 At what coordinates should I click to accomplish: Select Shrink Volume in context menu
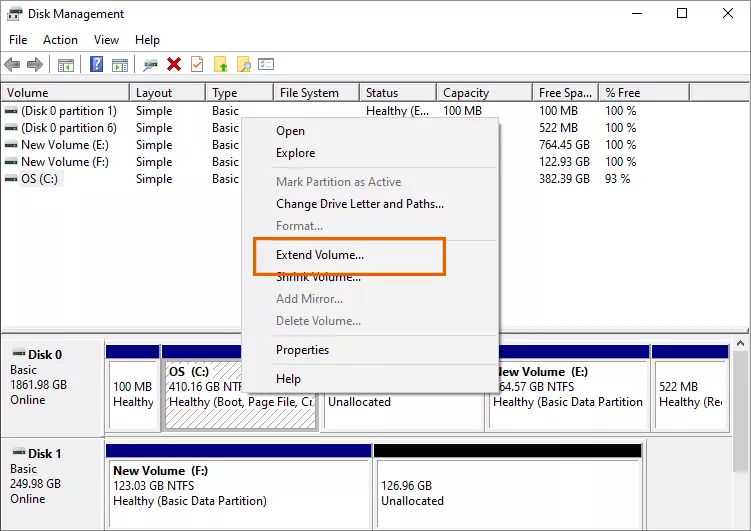(x=318, y=277)
